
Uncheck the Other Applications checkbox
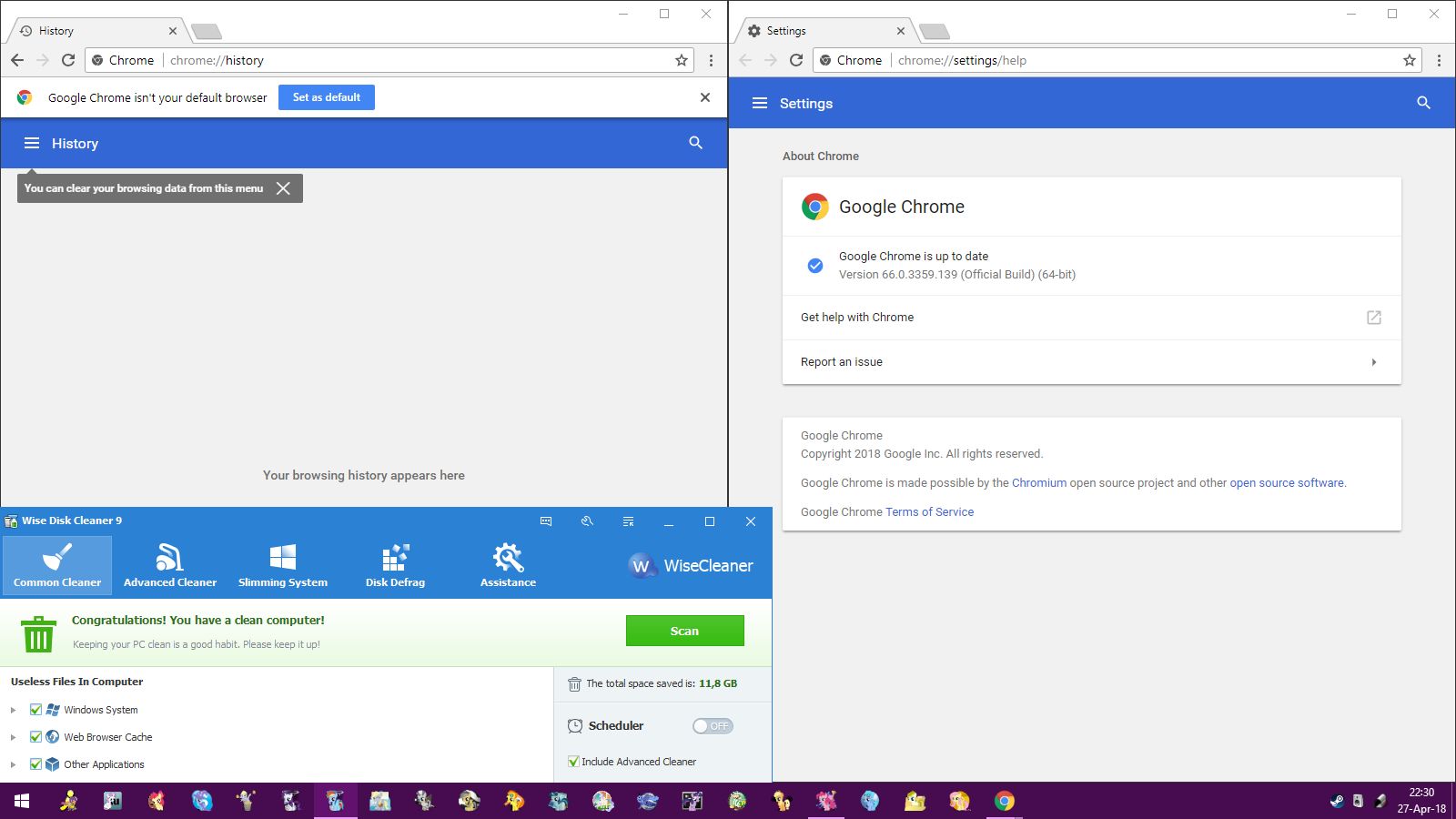[x=35, y=764]
